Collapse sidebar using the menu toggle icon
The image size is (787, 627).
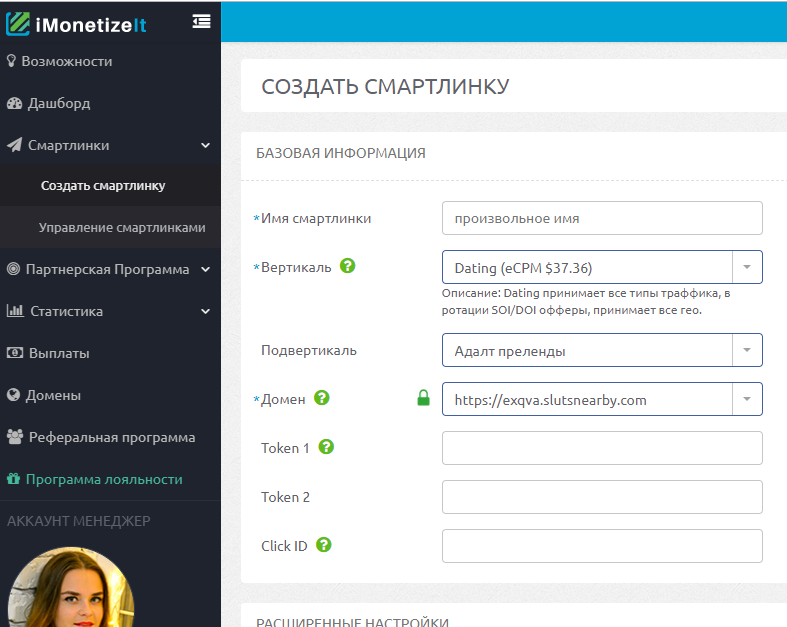(x=201, y=22)
